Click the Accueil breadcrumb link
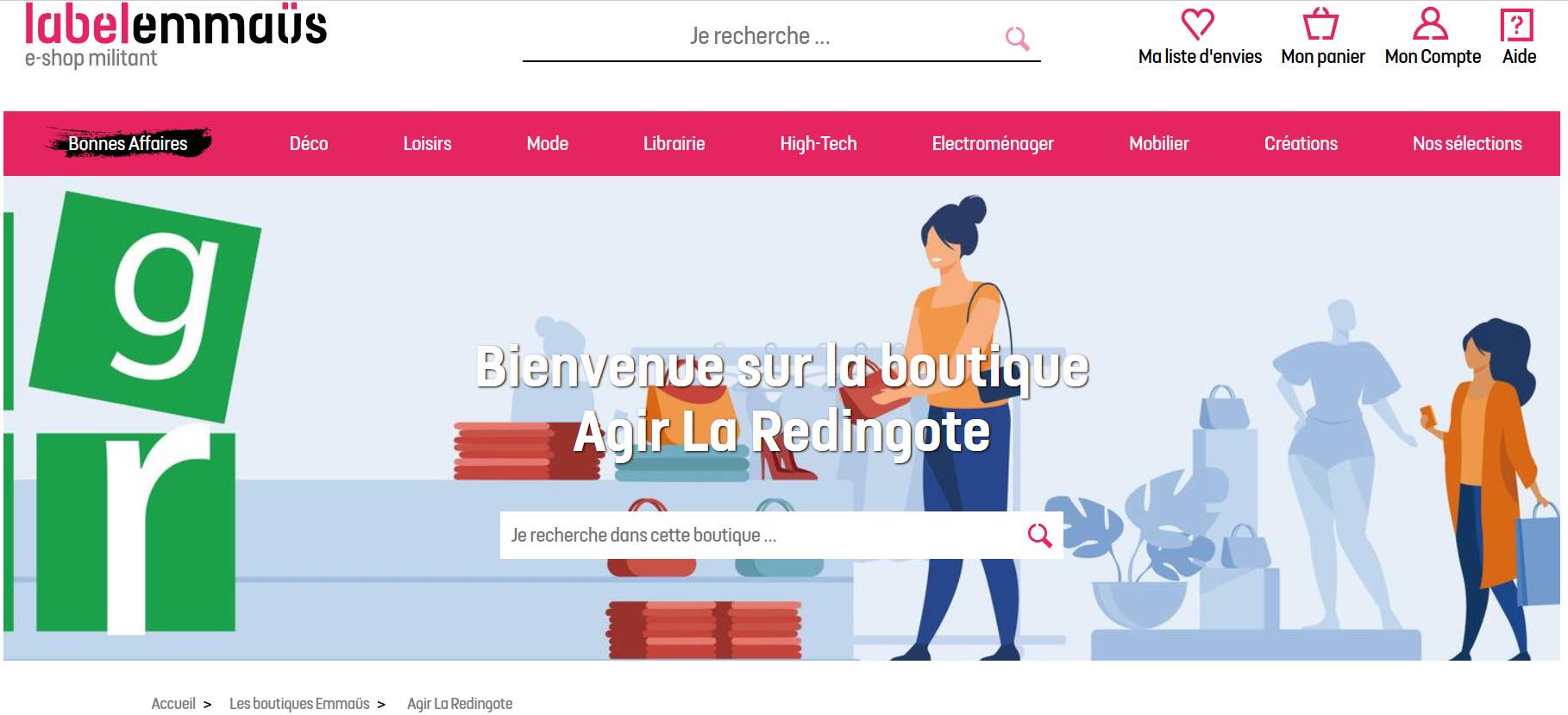This screenshot has width=1568, height=715. pos(173,704)
